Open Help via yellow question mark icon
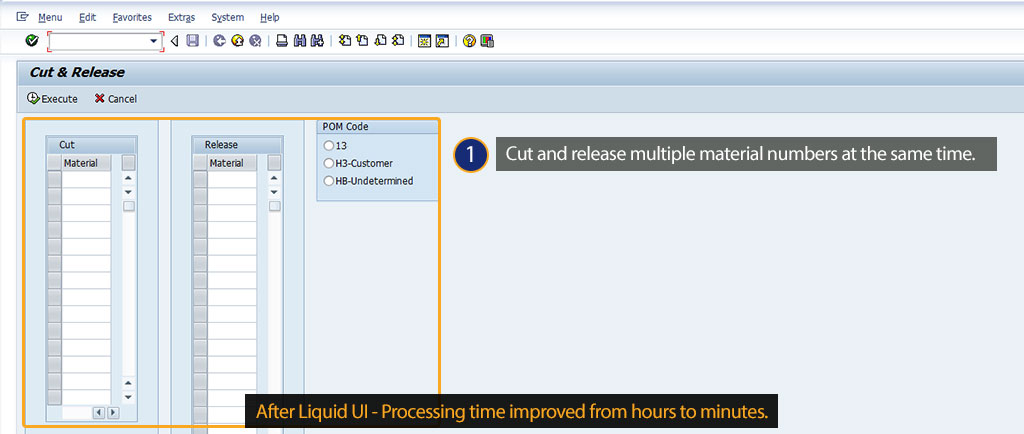 click(x=469, y=41)
